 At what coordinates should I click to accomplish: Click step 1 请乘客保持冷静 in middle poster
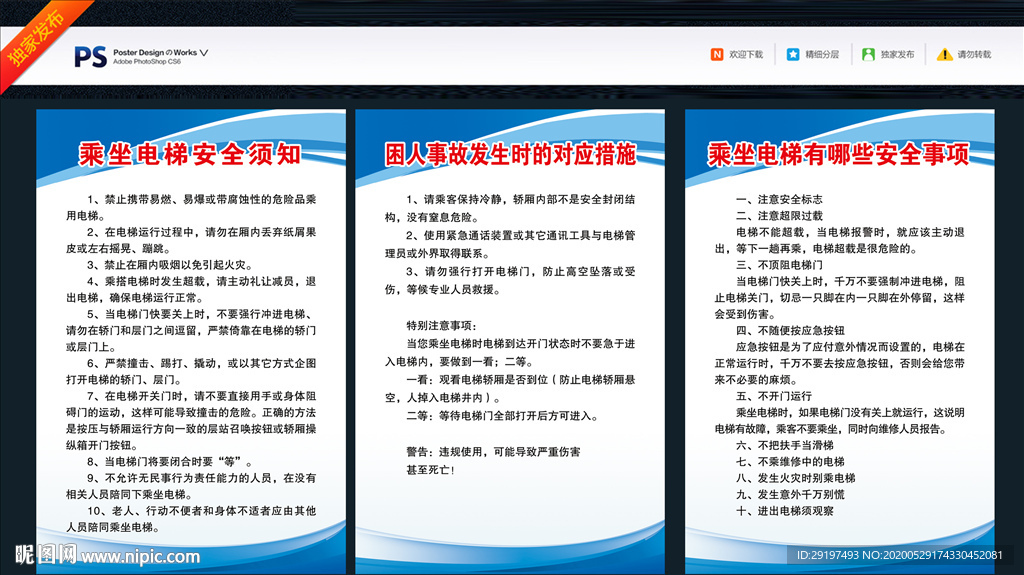(510, 208)
